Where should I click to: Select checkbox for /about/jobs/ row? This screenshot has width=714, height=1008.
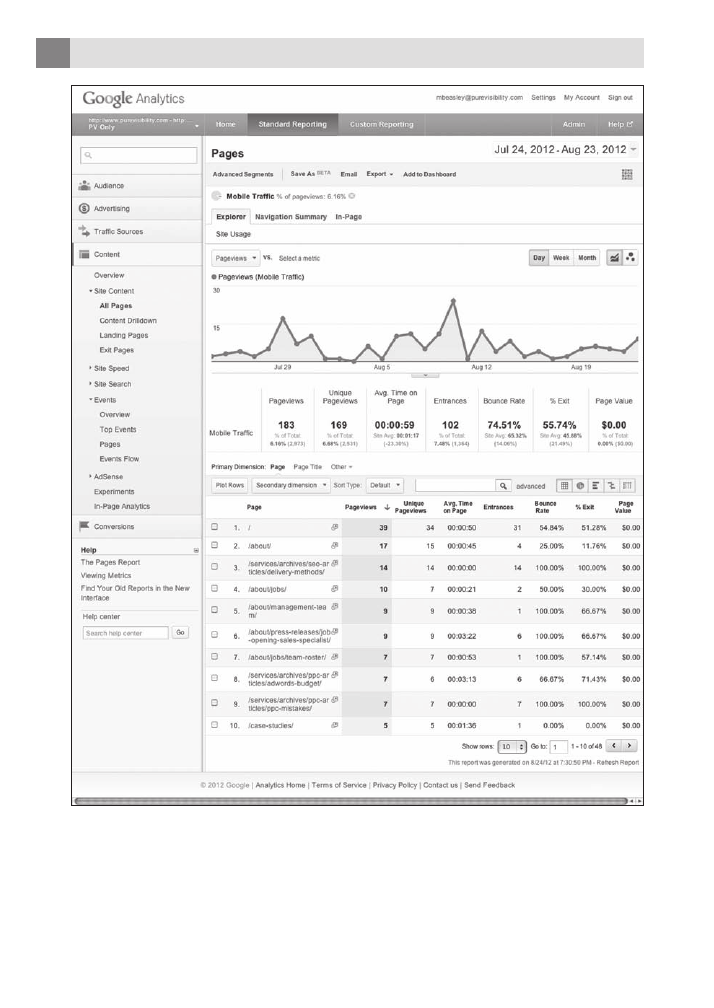[x=214, y=591]
